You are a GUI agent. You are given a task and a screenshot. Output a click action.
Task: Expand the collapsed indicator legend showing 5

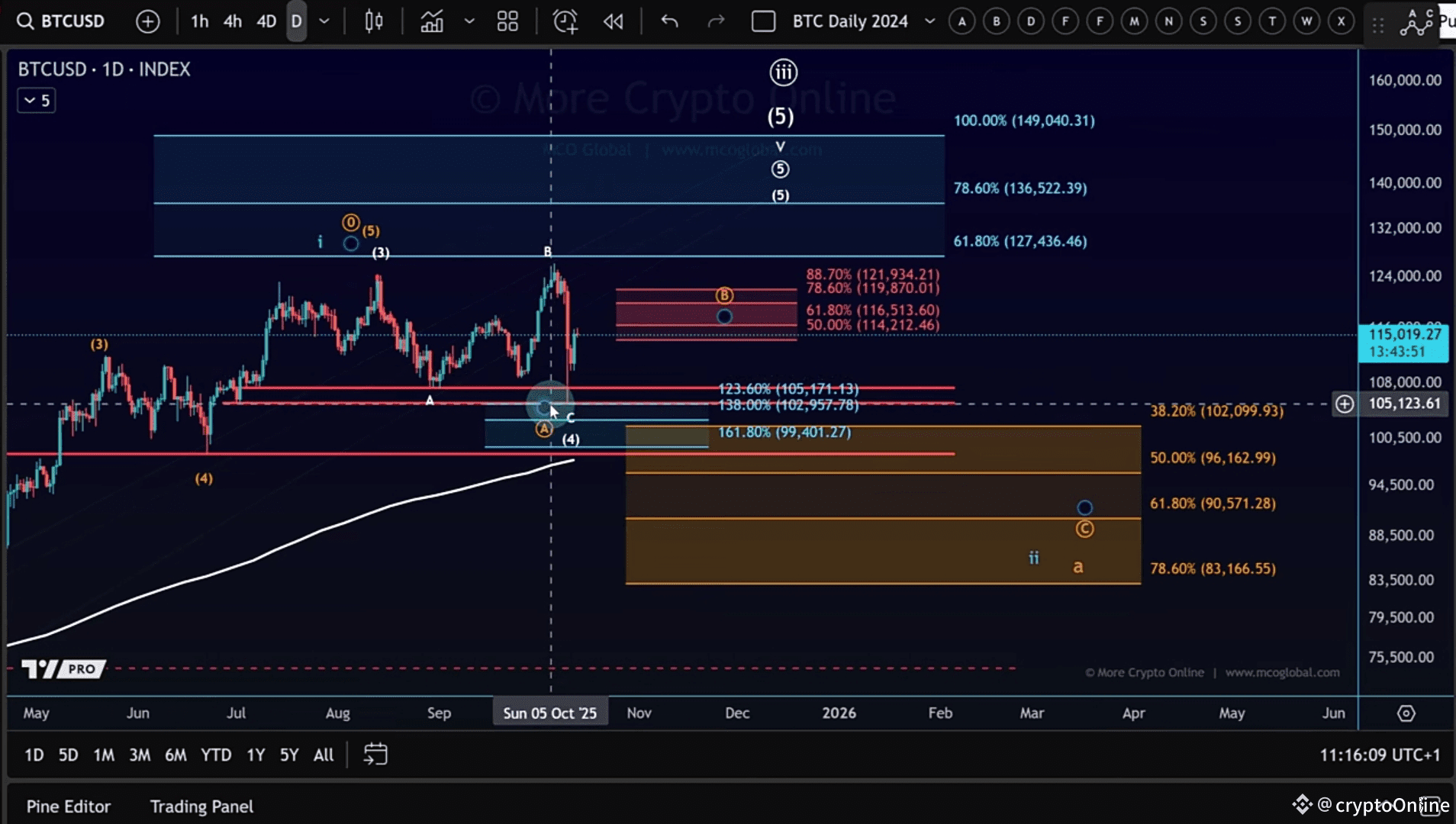(37, 101)
